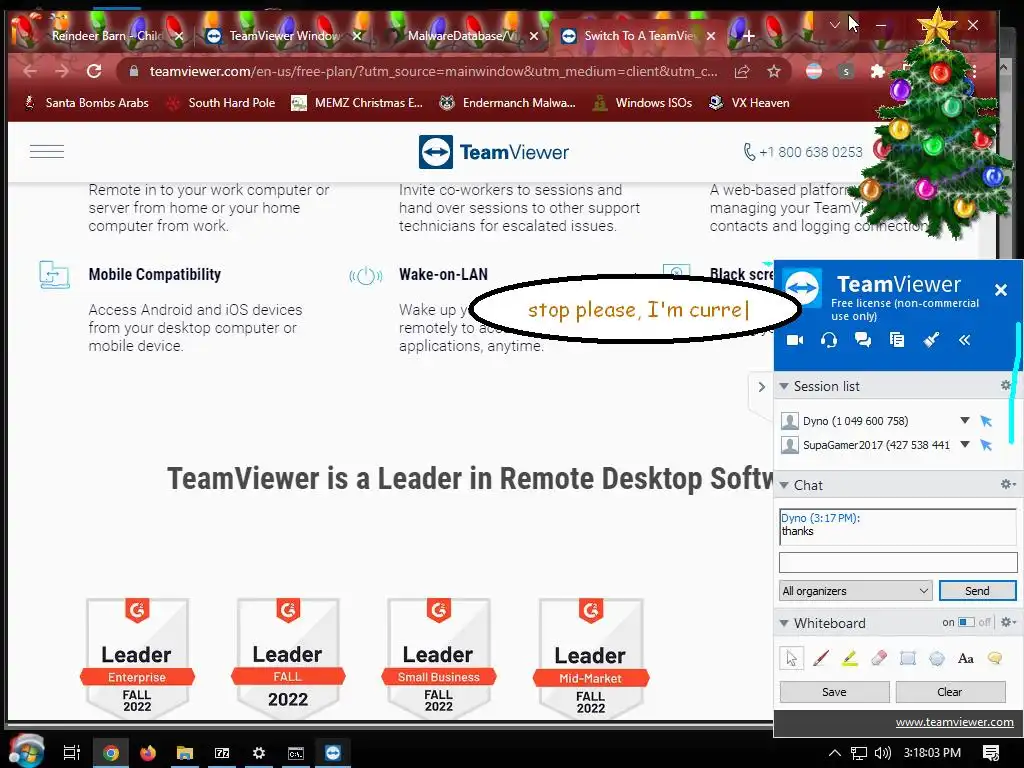Collapse the TeamViewer panel with double chevron
This screenshot has height=768, width=1024.
pyautogui.click(x=965, y=340)
